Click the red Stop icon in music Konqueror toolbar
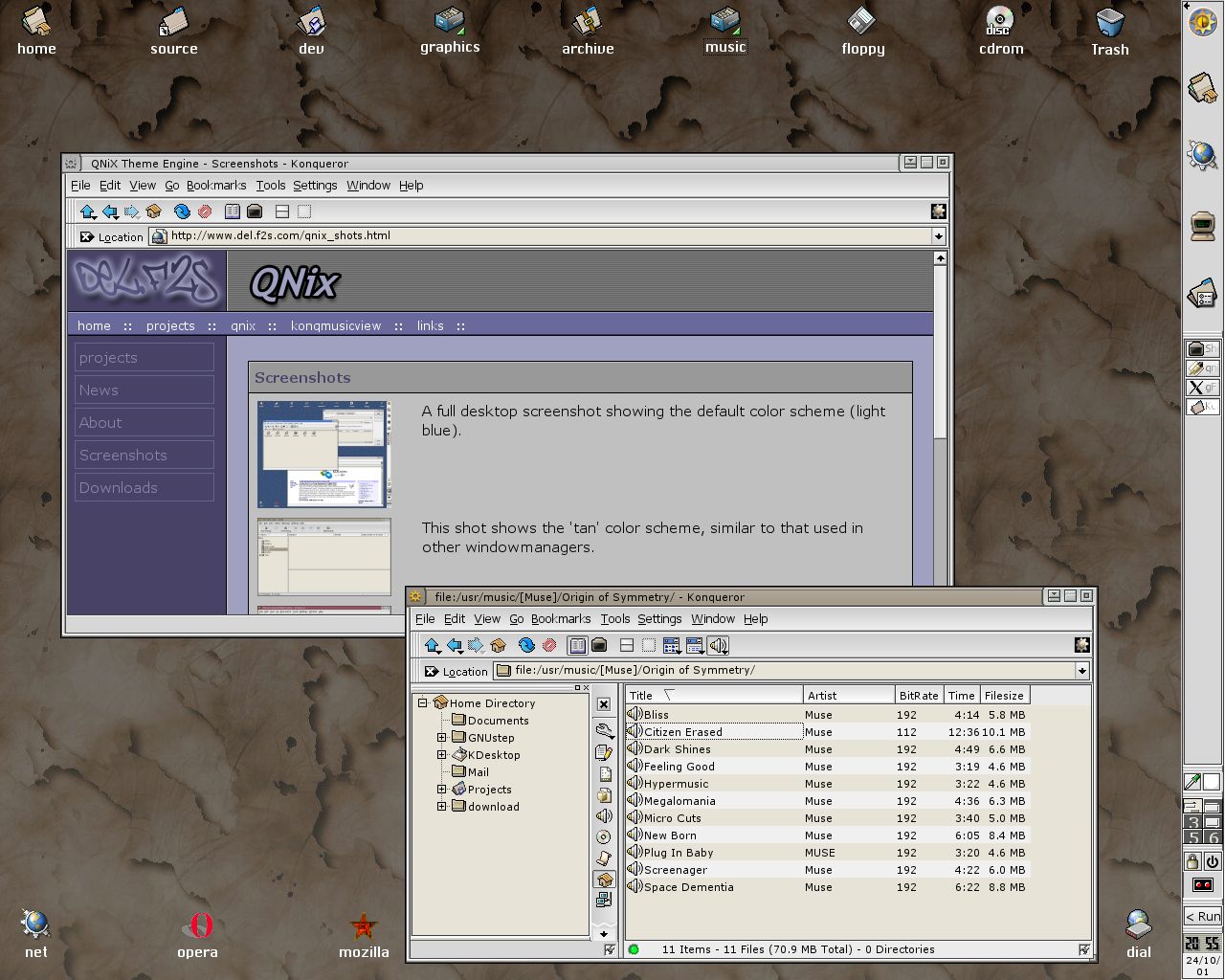1225x980 pixels. pyautogui.click(x=549, y=645)
